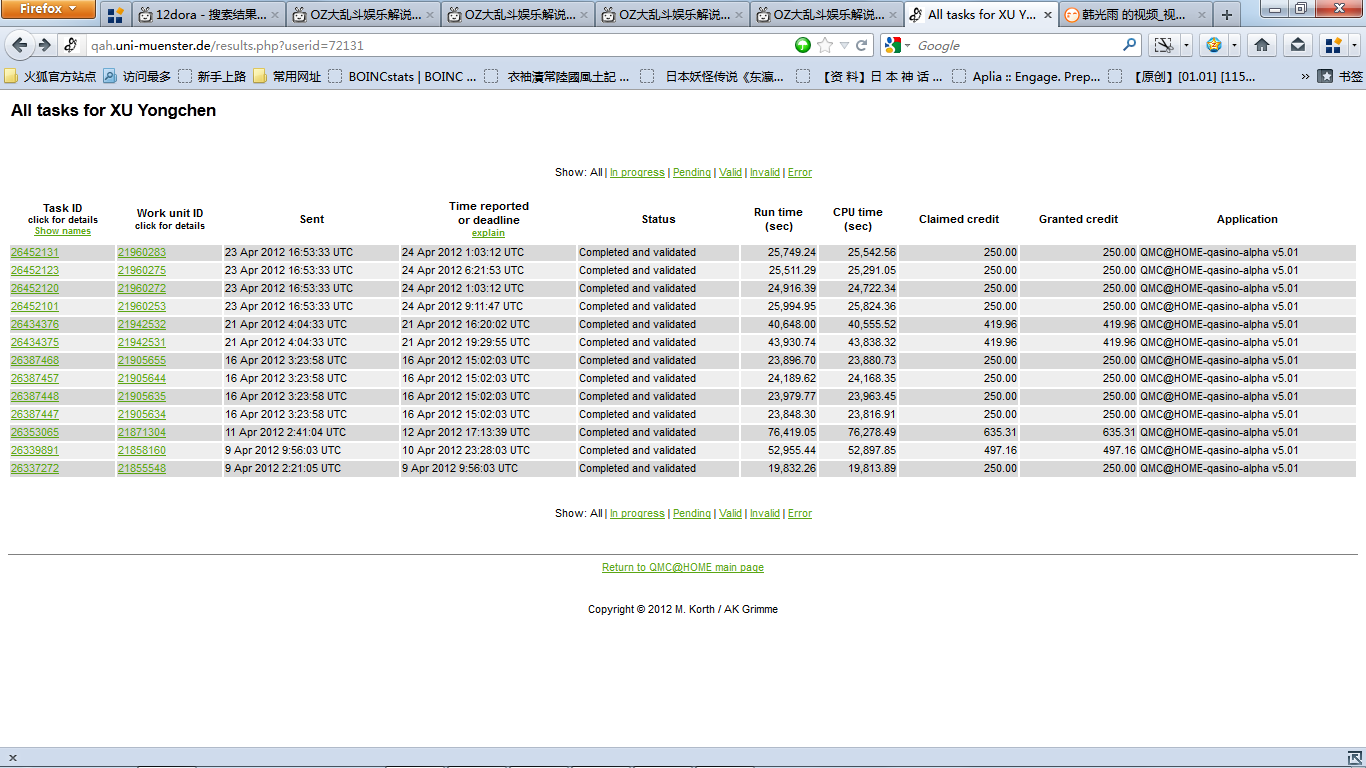Bookmark this page with the star icon
Screen dimensions: 1366x768
825,45
